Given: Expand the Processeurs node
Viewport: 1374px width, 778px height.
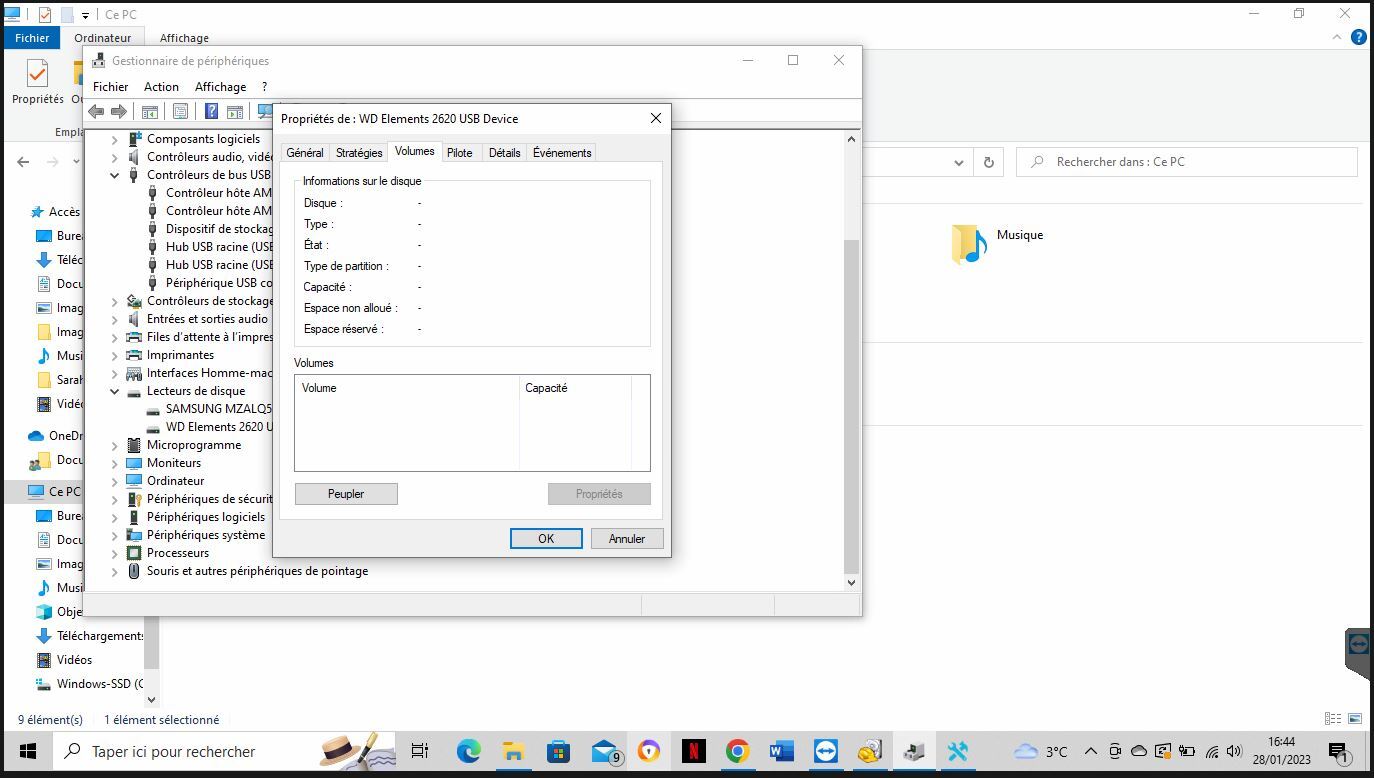Looking at the screenshot, I should point(114,553).
